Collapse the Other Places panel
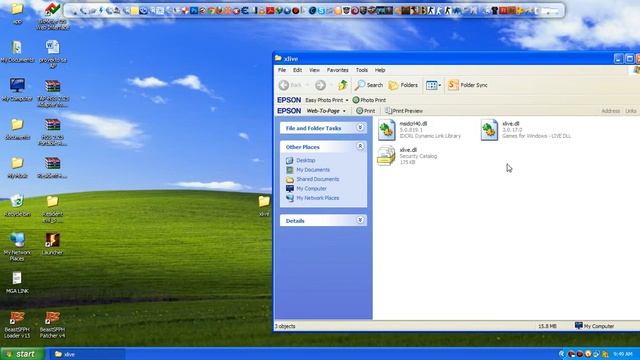The image size is (640, 360). (360, 147)
